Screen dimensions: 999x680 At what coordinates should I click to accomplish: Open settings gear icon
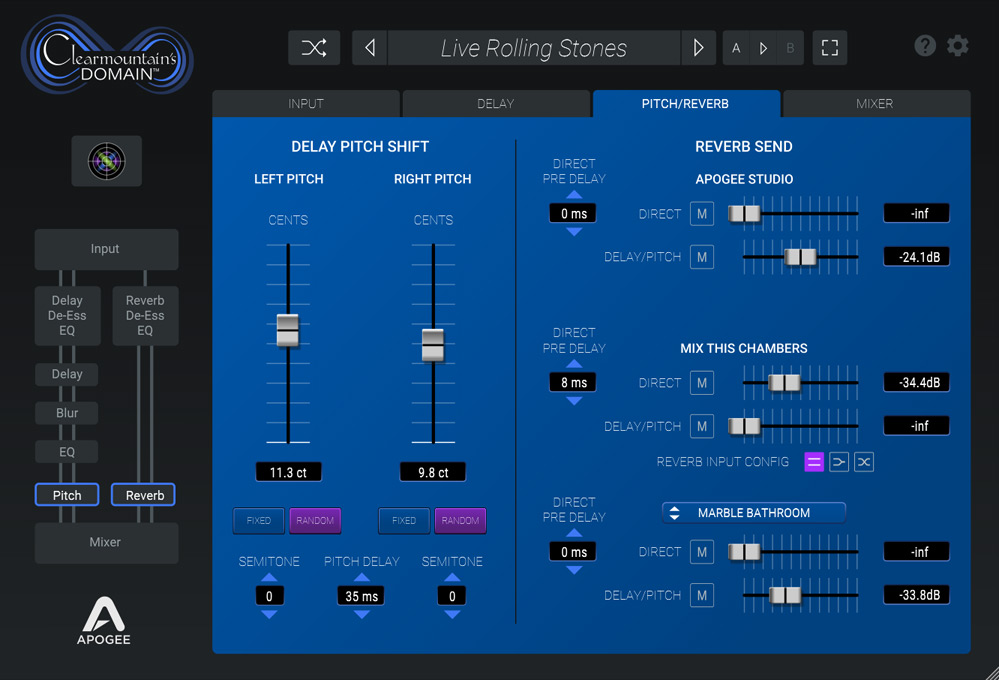click(x=958, y=46)
